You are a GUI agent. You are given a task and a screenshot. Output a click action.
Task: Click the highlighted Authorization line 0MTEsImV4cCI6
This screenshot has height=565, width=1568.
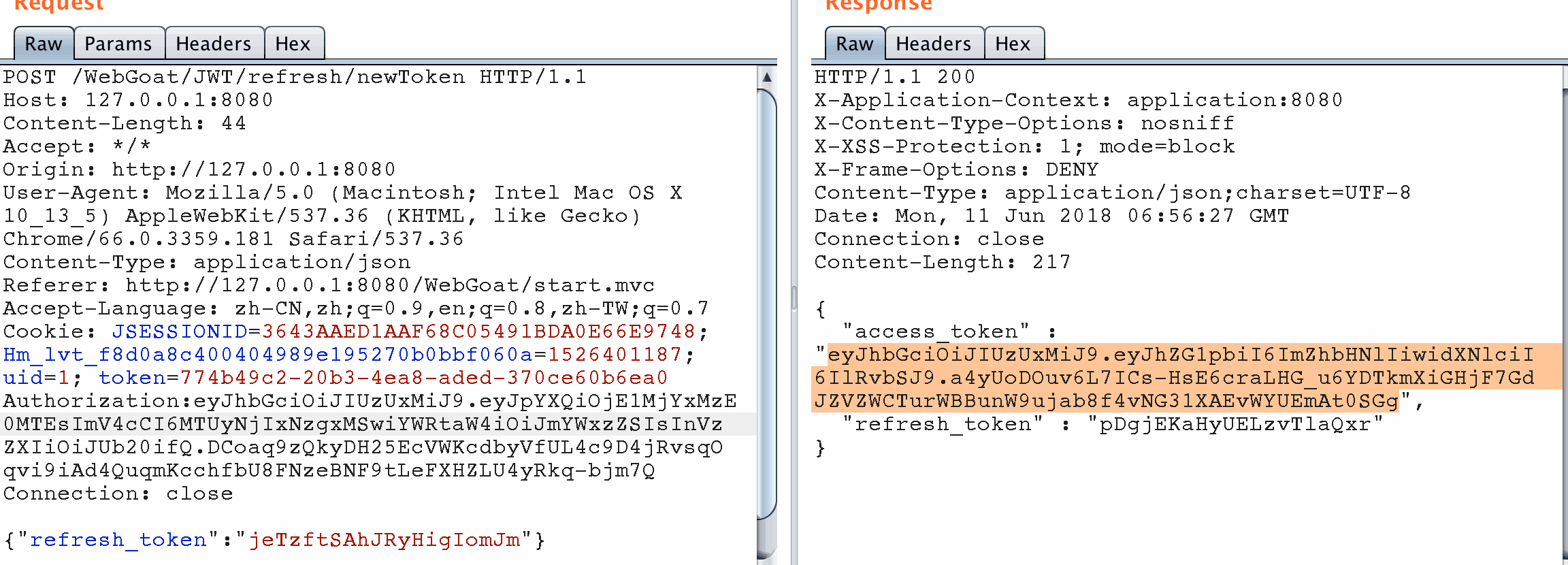pos(363,424)
